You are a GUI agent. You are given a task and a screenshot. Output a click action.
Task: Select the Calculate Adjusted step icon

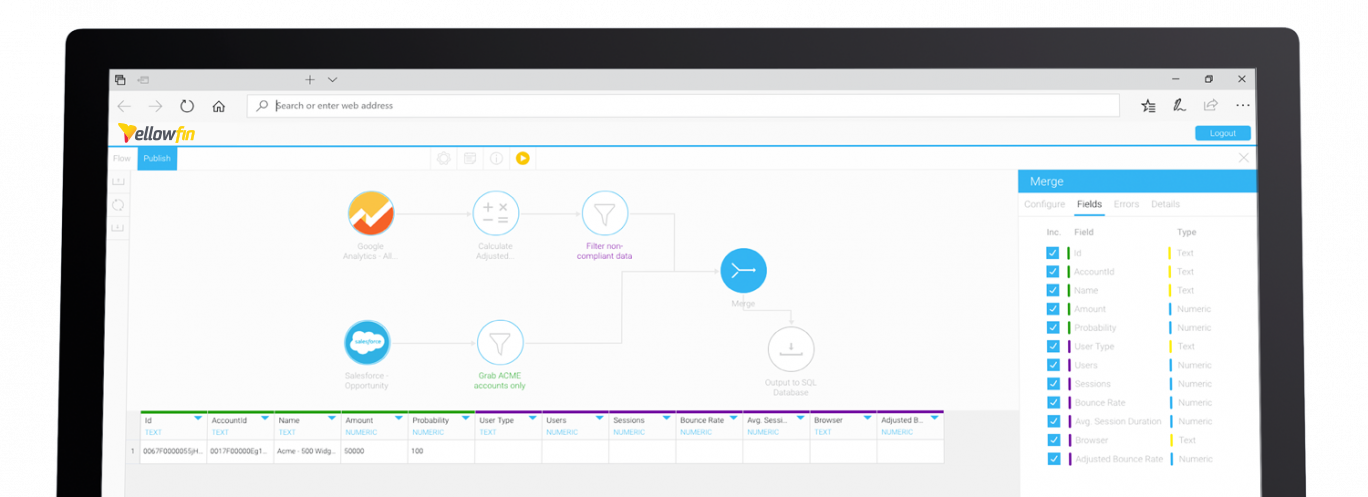click(x=495, y=214)
